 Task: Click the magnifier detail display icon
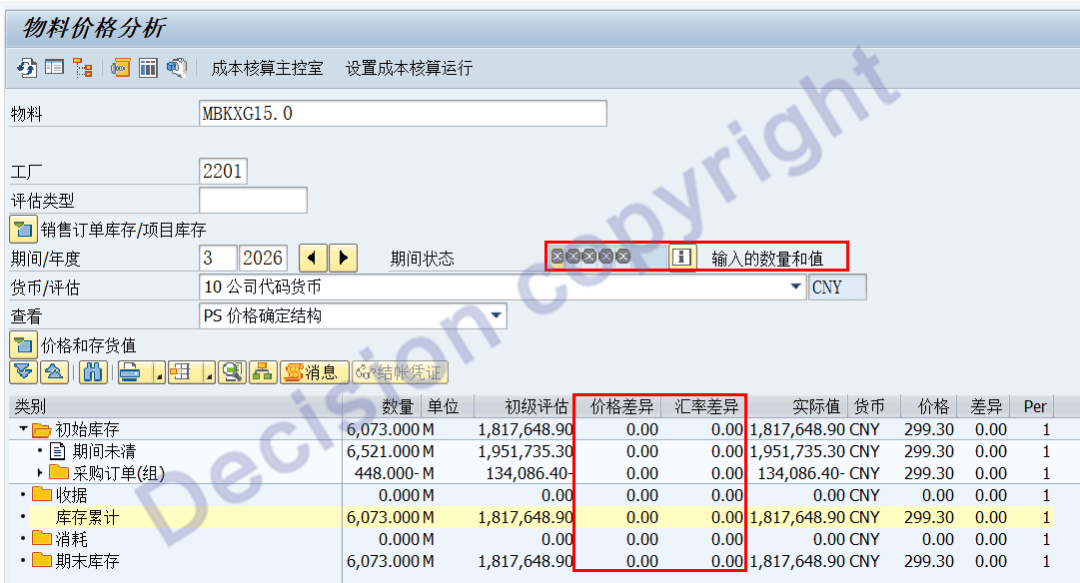232,373
